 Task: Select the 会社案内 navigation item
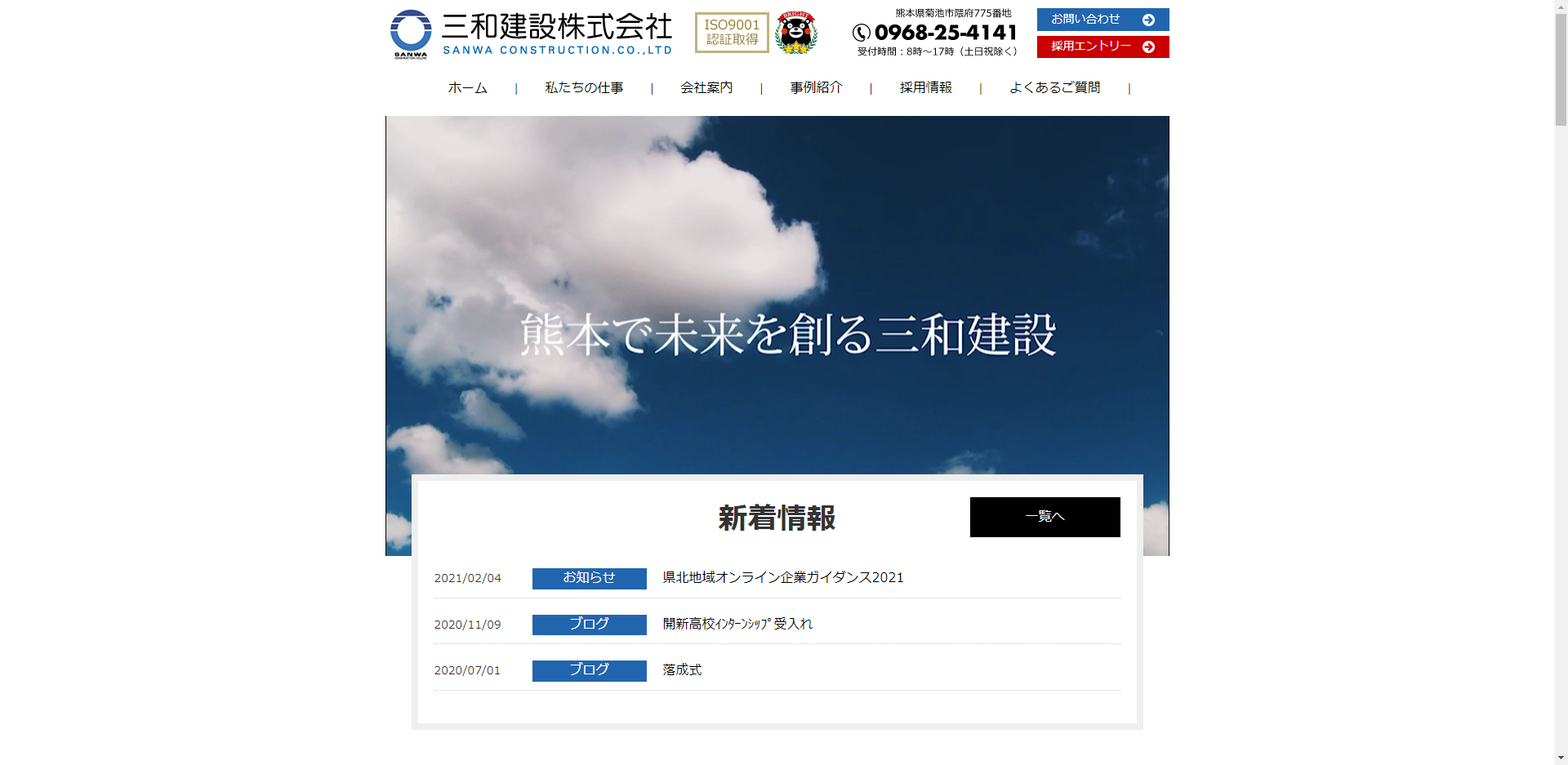coord(706,87)
